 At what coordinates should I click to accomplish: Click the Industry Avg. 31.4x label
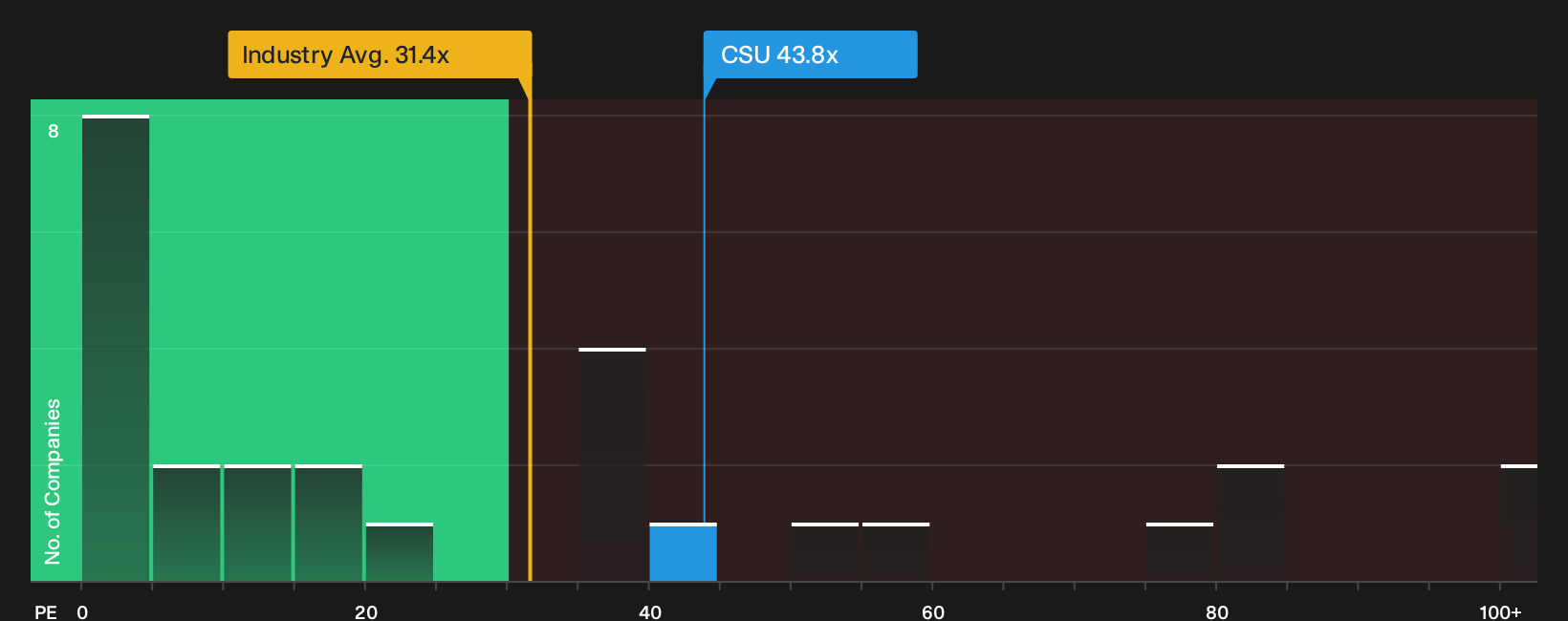click(x=380, y=54)
